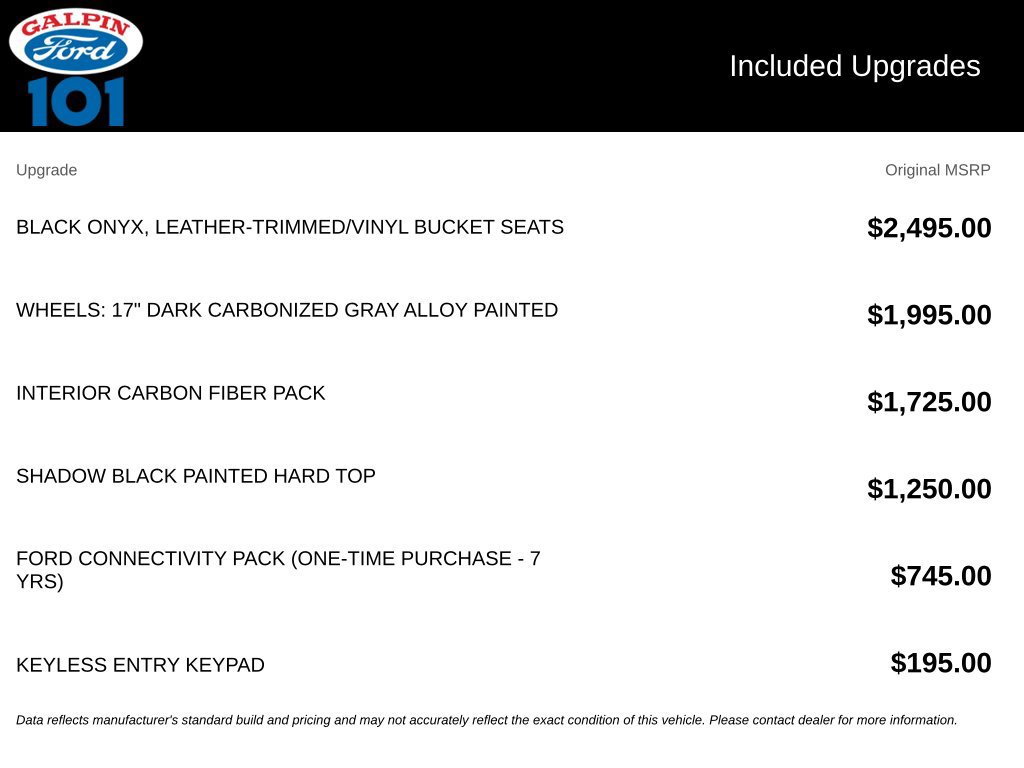
Task: Click the $1,250.00 price
Action: pyautogui.click(x=929, y=488)
